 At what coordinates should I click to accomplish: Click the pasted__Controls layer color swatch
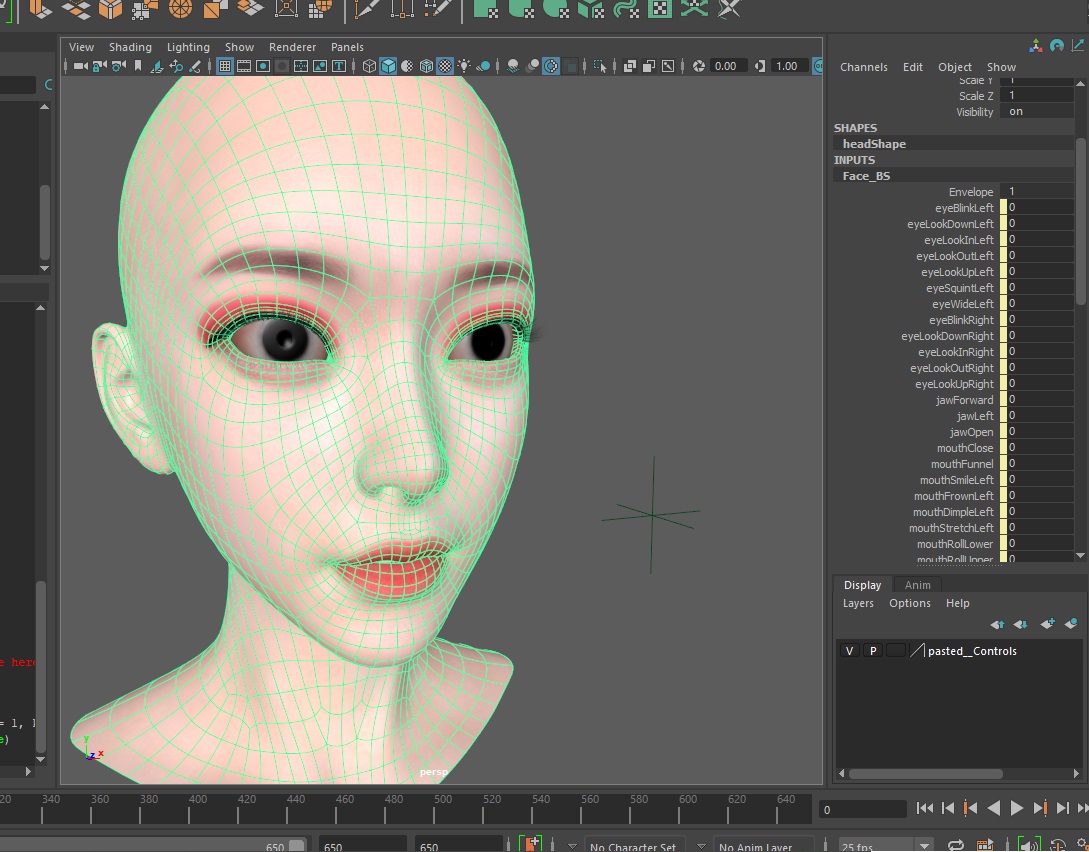[x=917, y=651]
